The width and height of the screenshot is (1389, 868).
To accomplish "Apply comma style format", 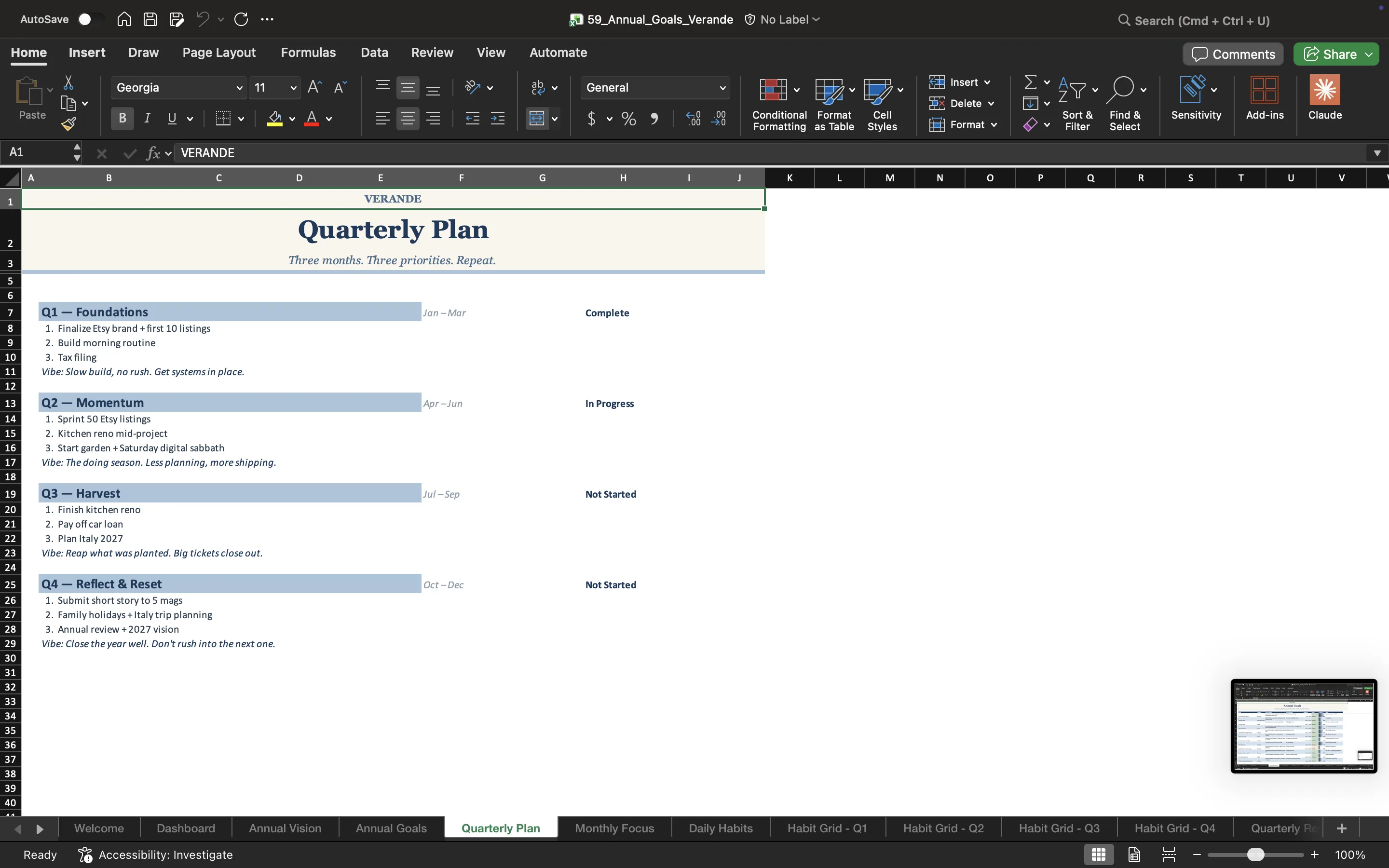I will point(654,119).
